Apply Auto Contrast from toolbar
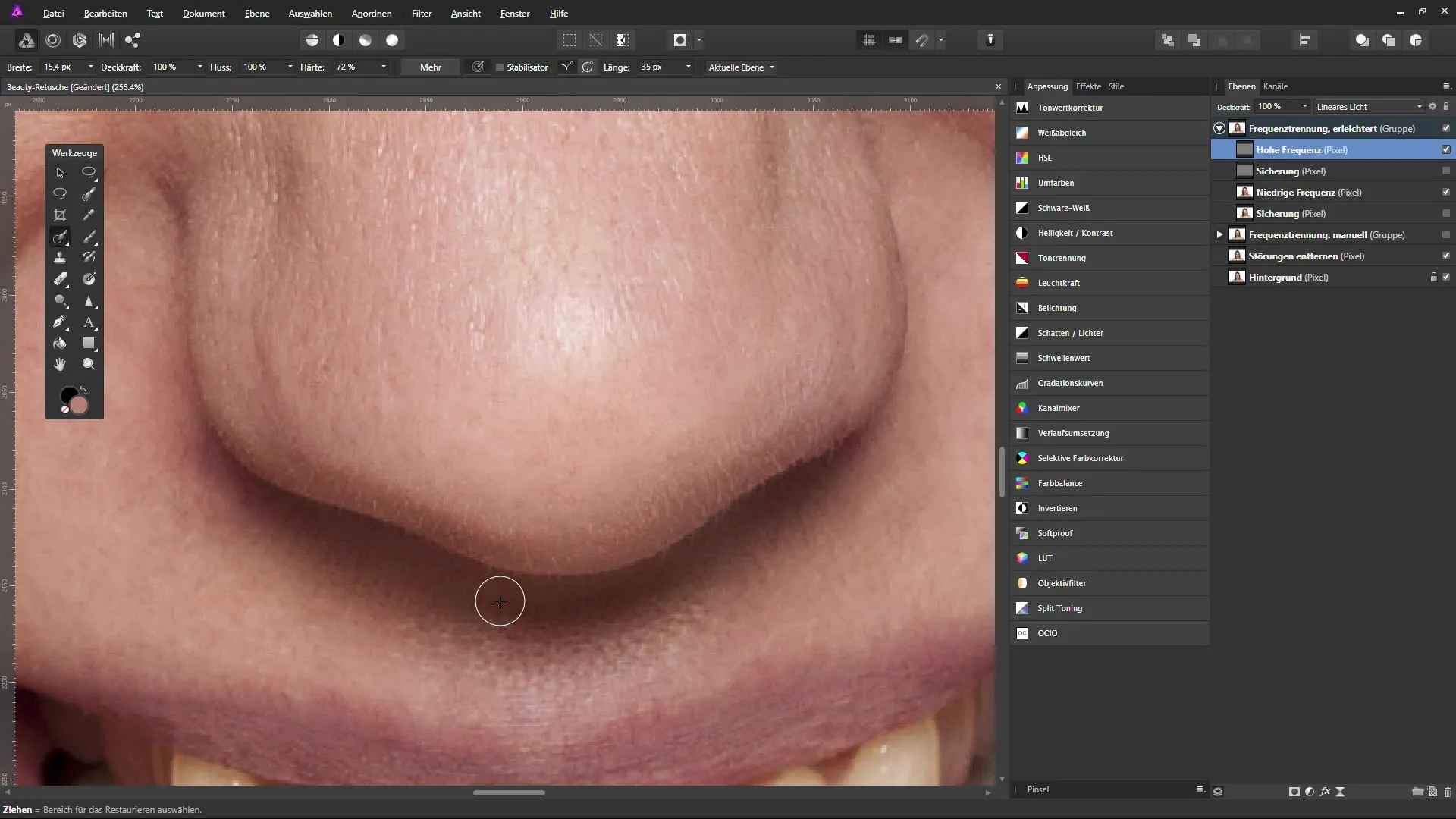 pyautogui.click(x=339, y=40)
